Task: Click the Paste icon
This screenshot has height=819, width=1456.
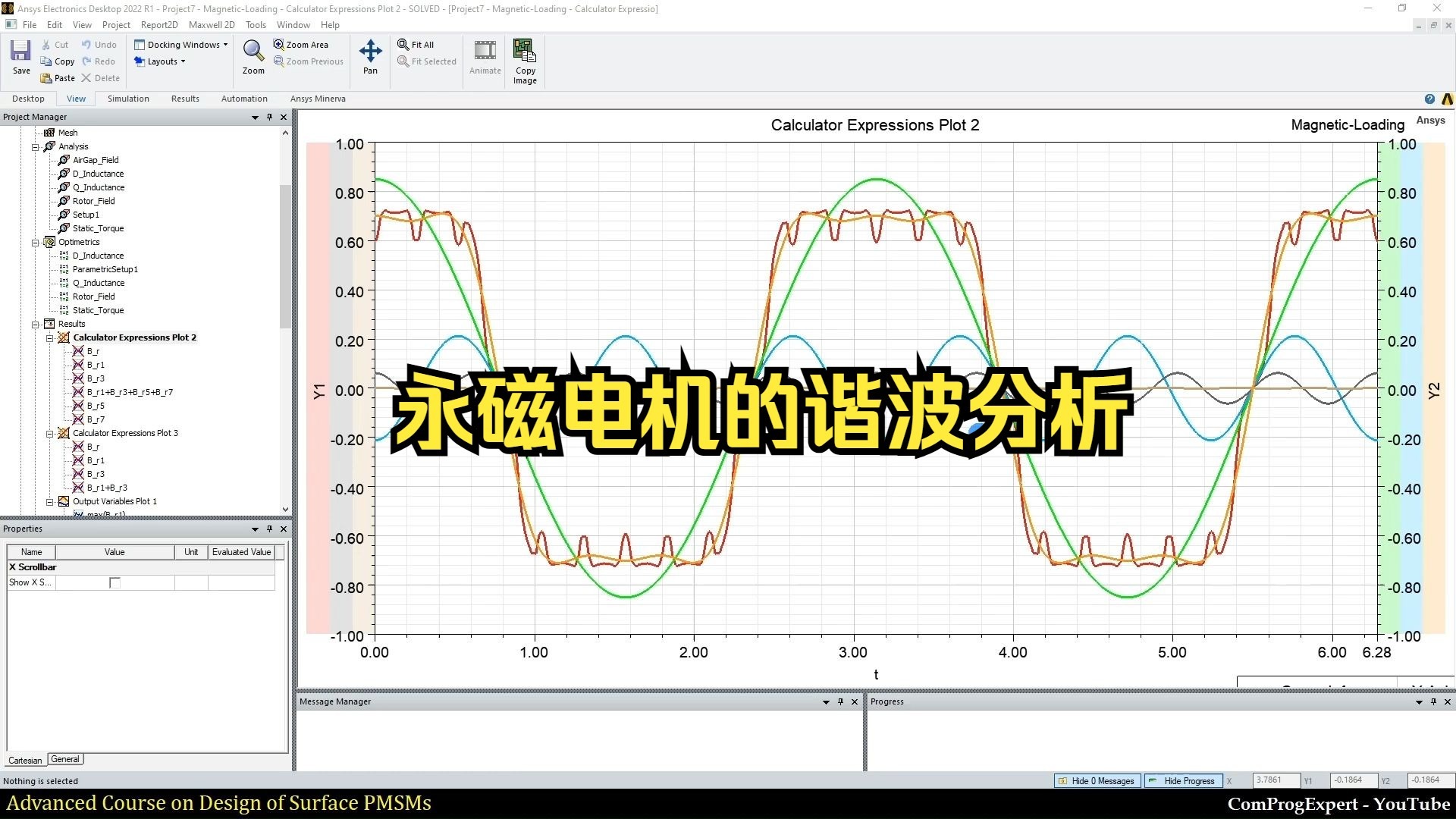Action: coord(58,77)
